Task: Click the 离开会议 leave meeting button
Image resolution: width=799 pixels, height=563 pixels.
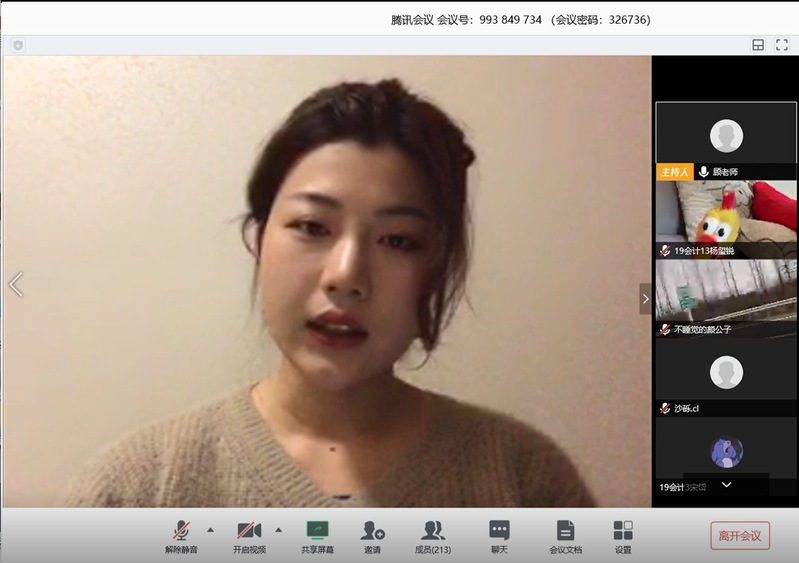Action: (x=740, y=535)
